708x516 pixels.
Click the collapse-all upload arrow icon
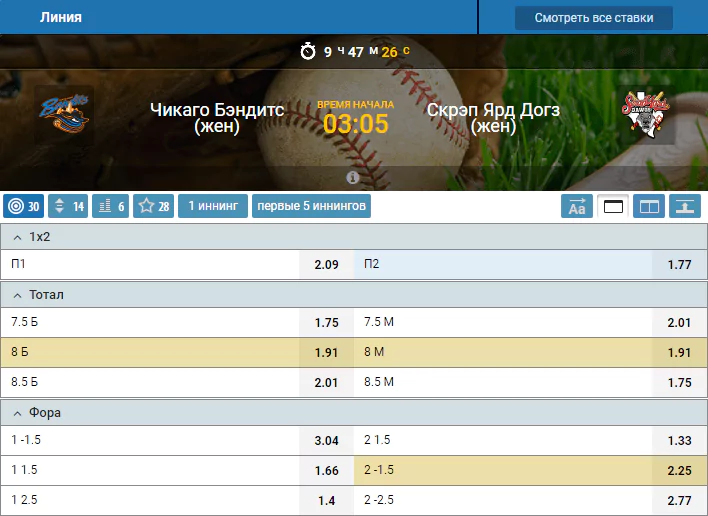coord(685,206)
